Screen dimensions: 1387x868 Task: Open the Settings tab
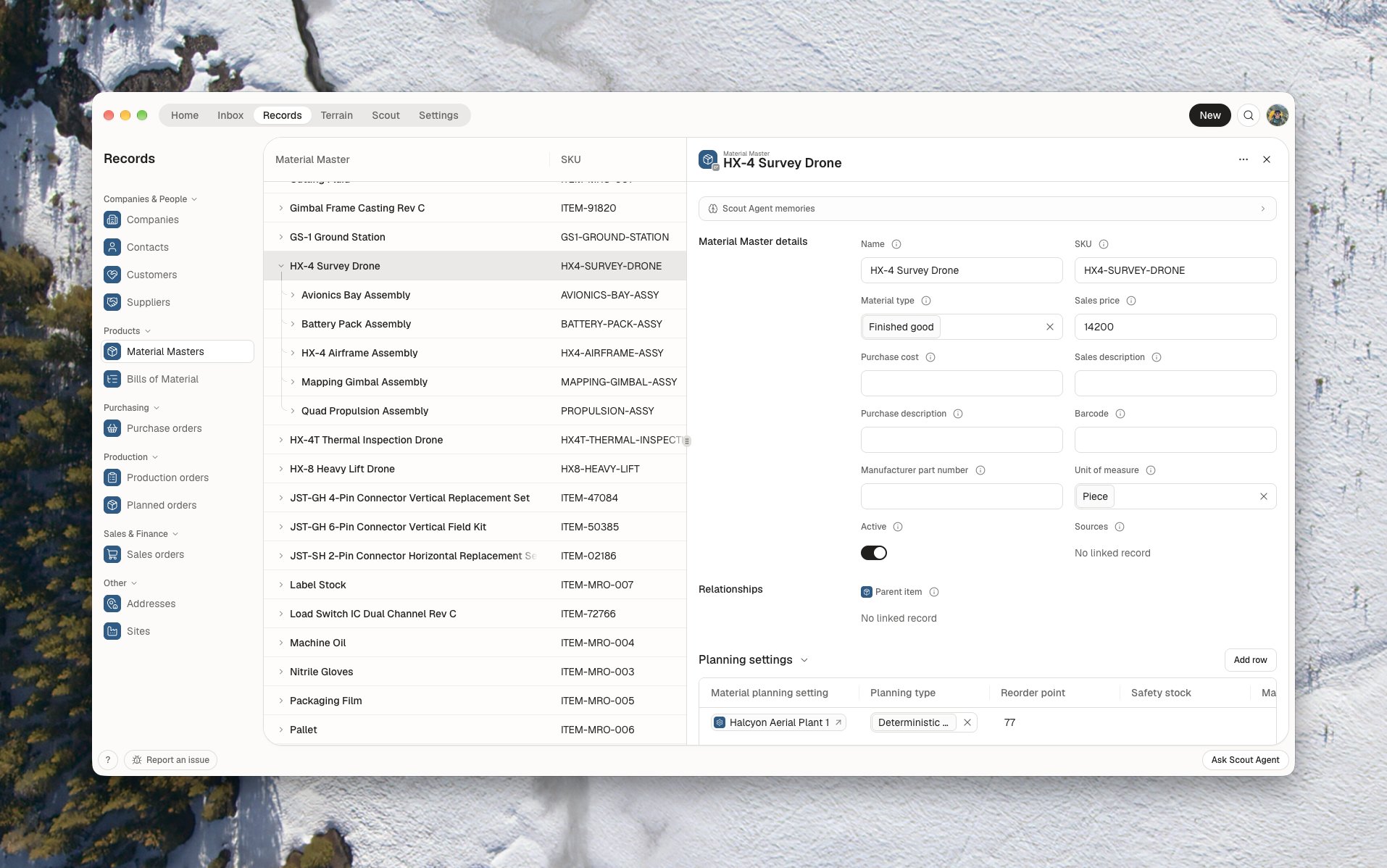pos(438,115)
